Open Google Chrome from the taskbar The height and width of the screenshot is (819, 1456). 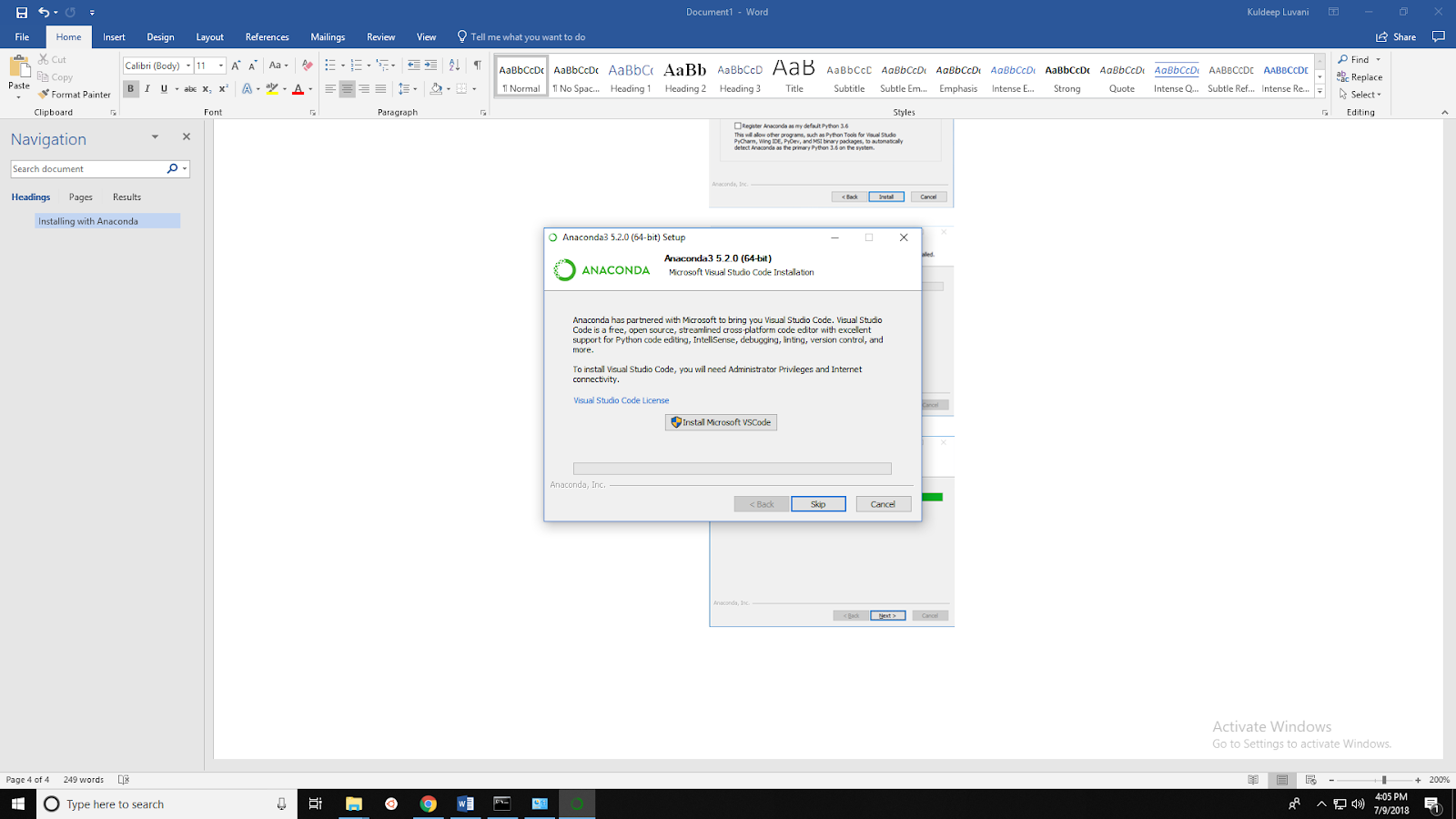(428, 804)
